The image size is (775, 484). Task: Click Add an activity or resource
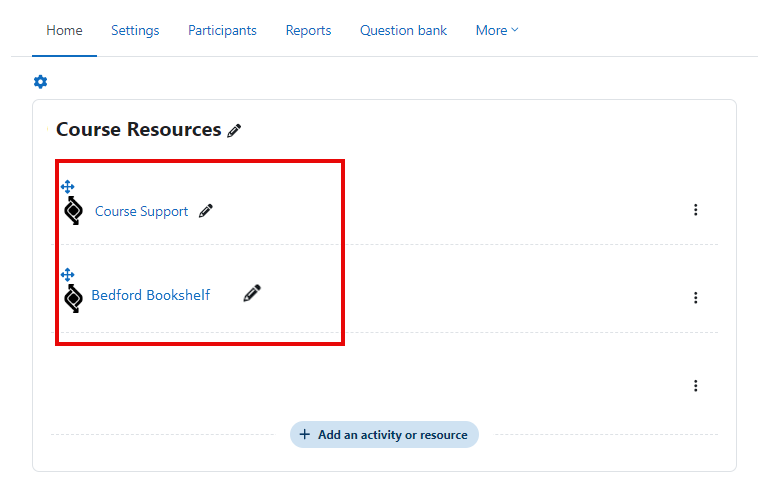tap(384, 435)
